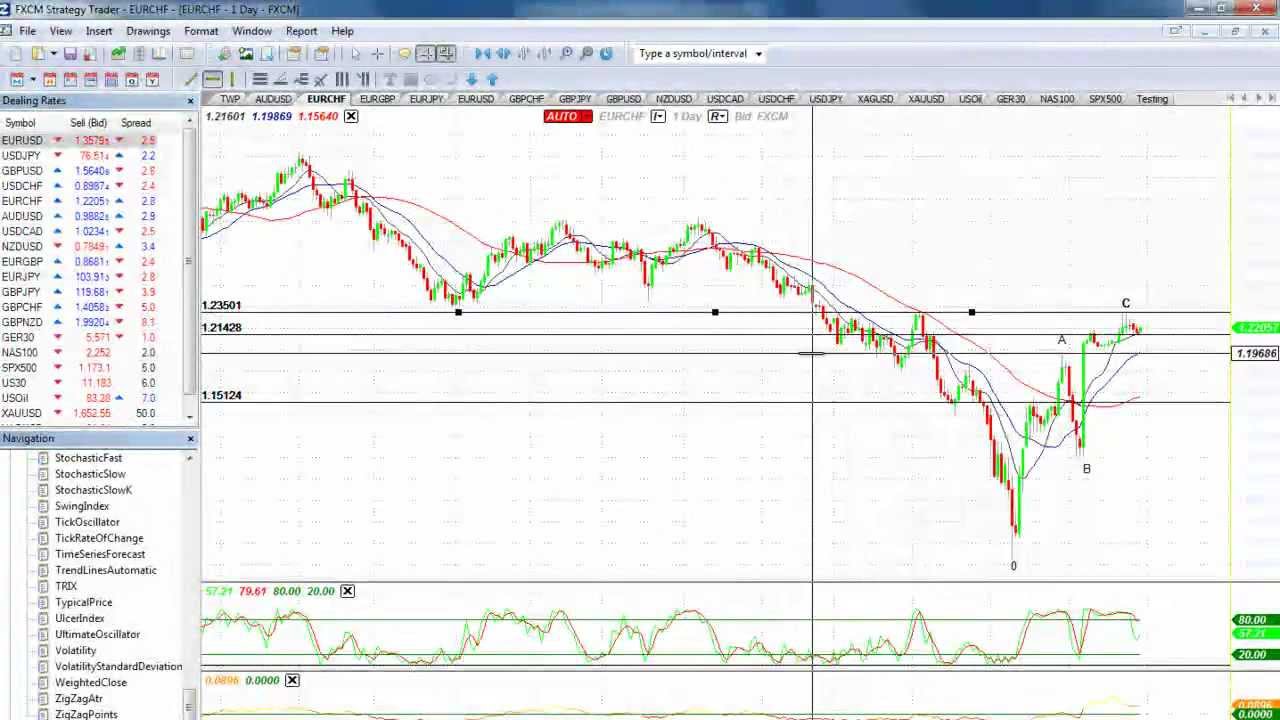Select EURUSD row in Dealing Rates
The image size is (1280, 720).
92,140
